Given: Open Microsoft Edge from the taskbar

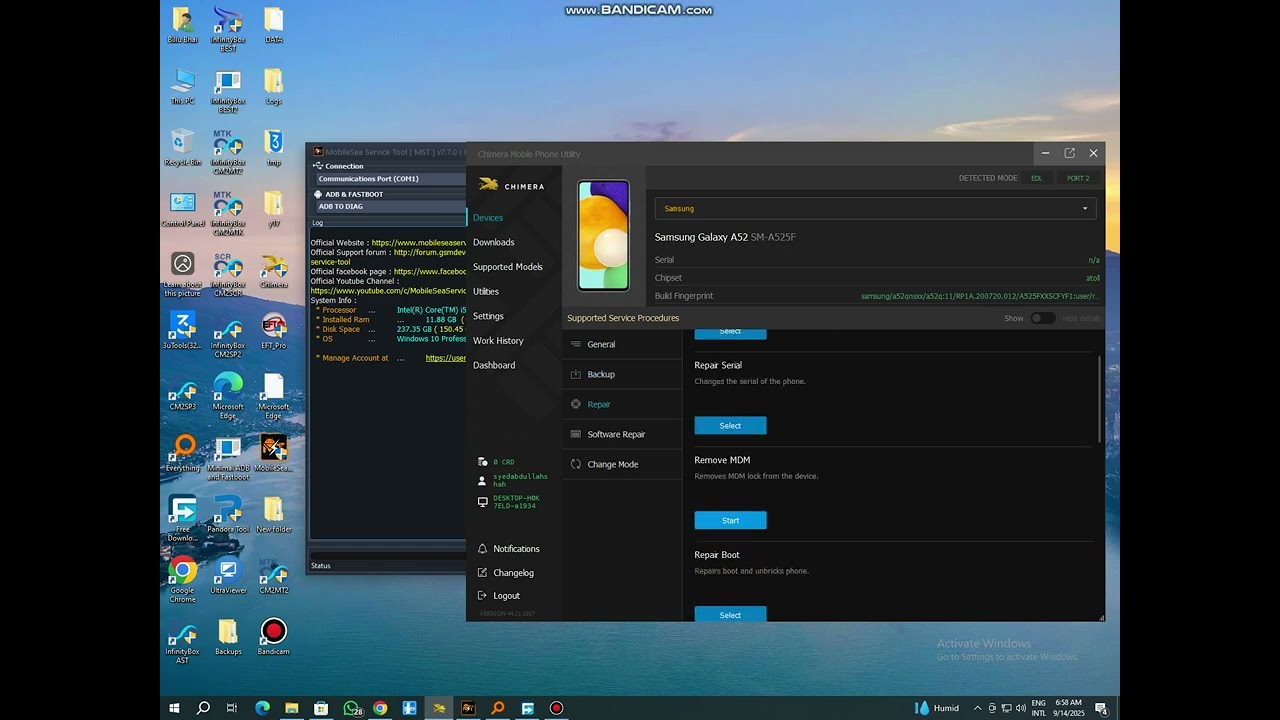Looking at the screenshot, I should 262,708.
